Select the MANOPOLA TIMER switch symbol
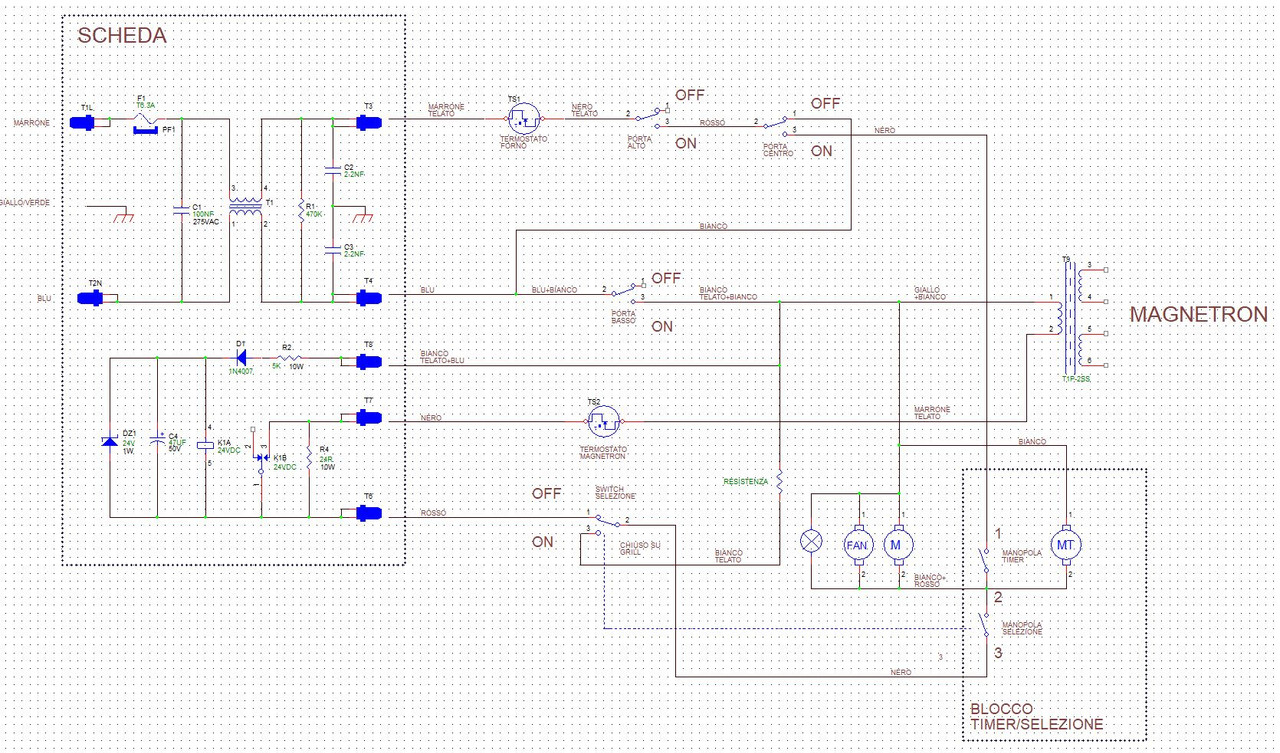This screenshot has width=1280, height=753. 985,561
